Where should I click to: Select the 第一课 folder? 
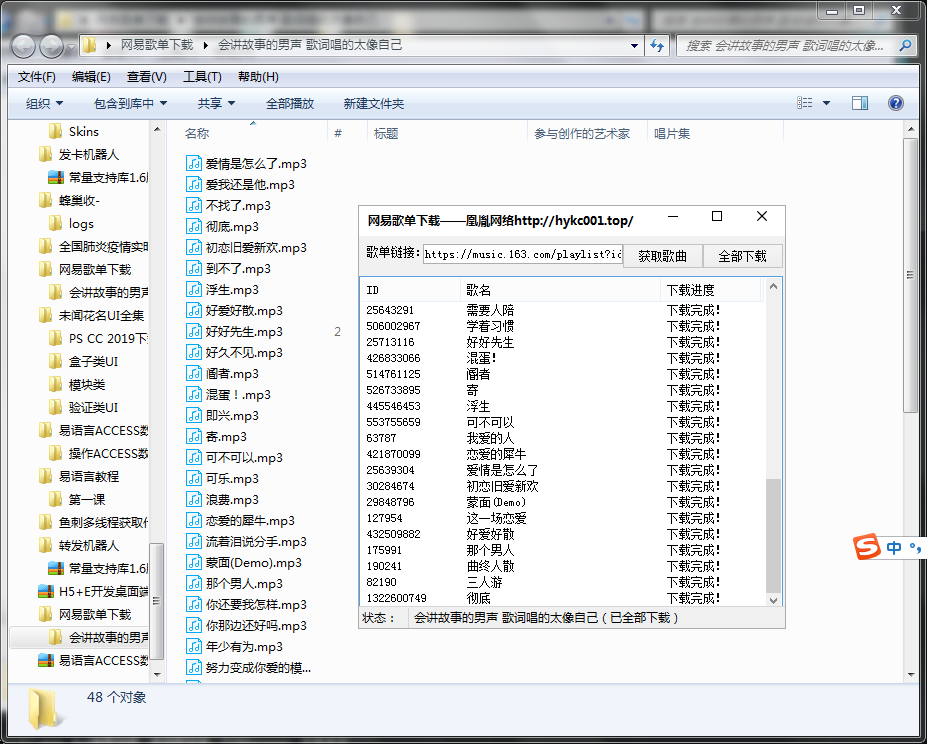tap(76, 500)
